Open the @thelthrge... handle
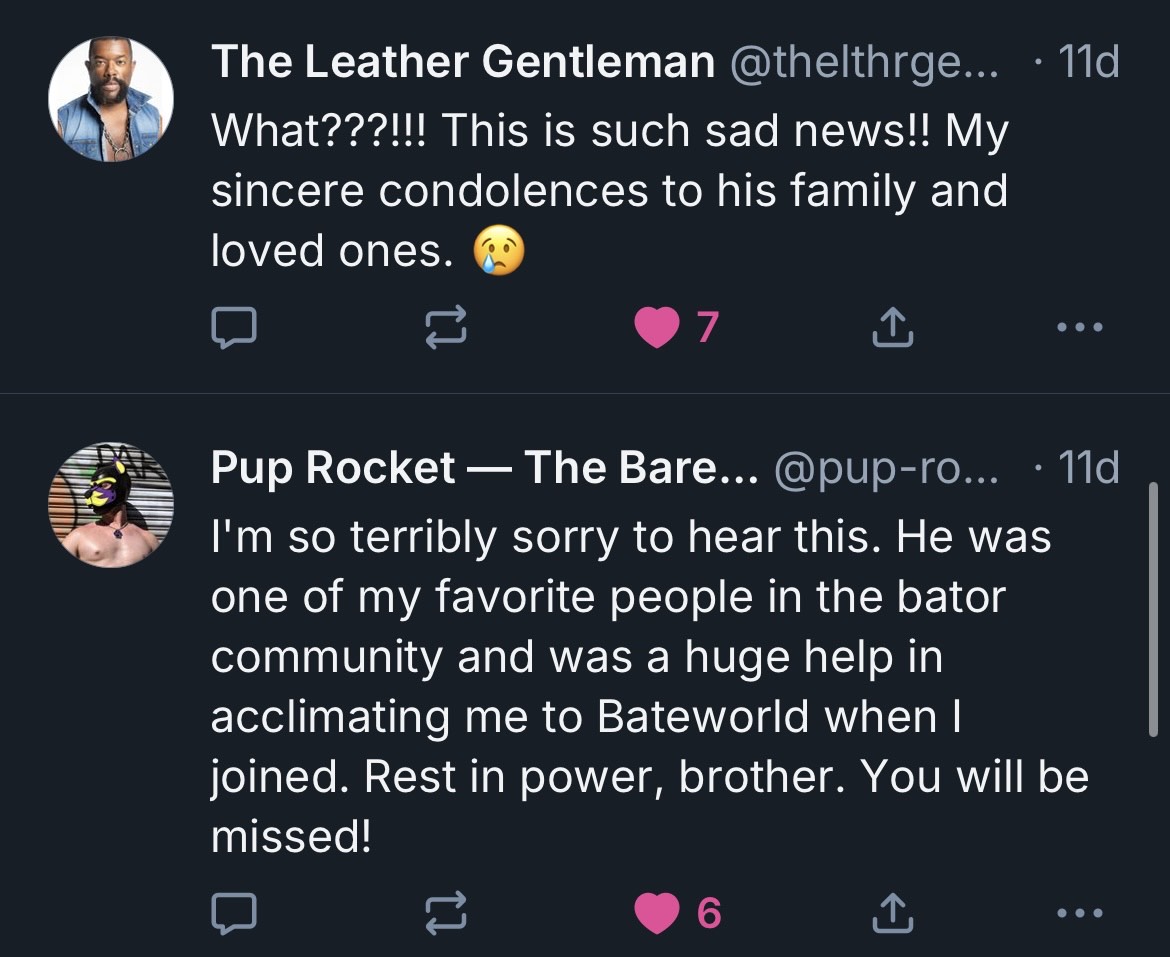The height and width of the screenshot is (957, 1170). 863,63
